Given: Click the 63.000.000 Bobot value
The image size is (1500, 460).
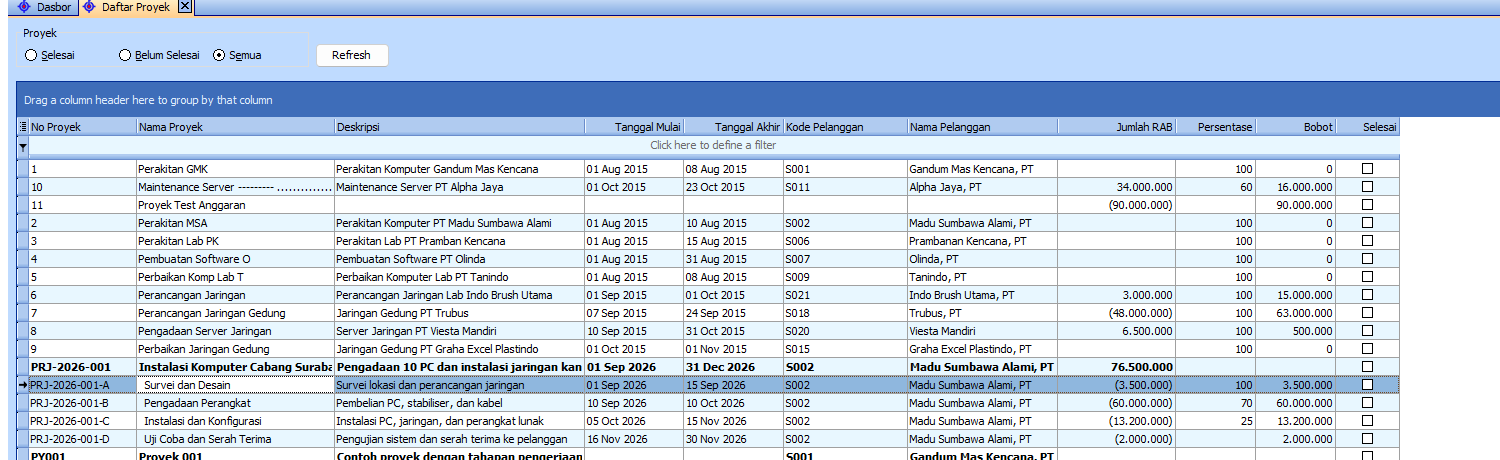Looking at the screenshot, I should point(1296,313).
